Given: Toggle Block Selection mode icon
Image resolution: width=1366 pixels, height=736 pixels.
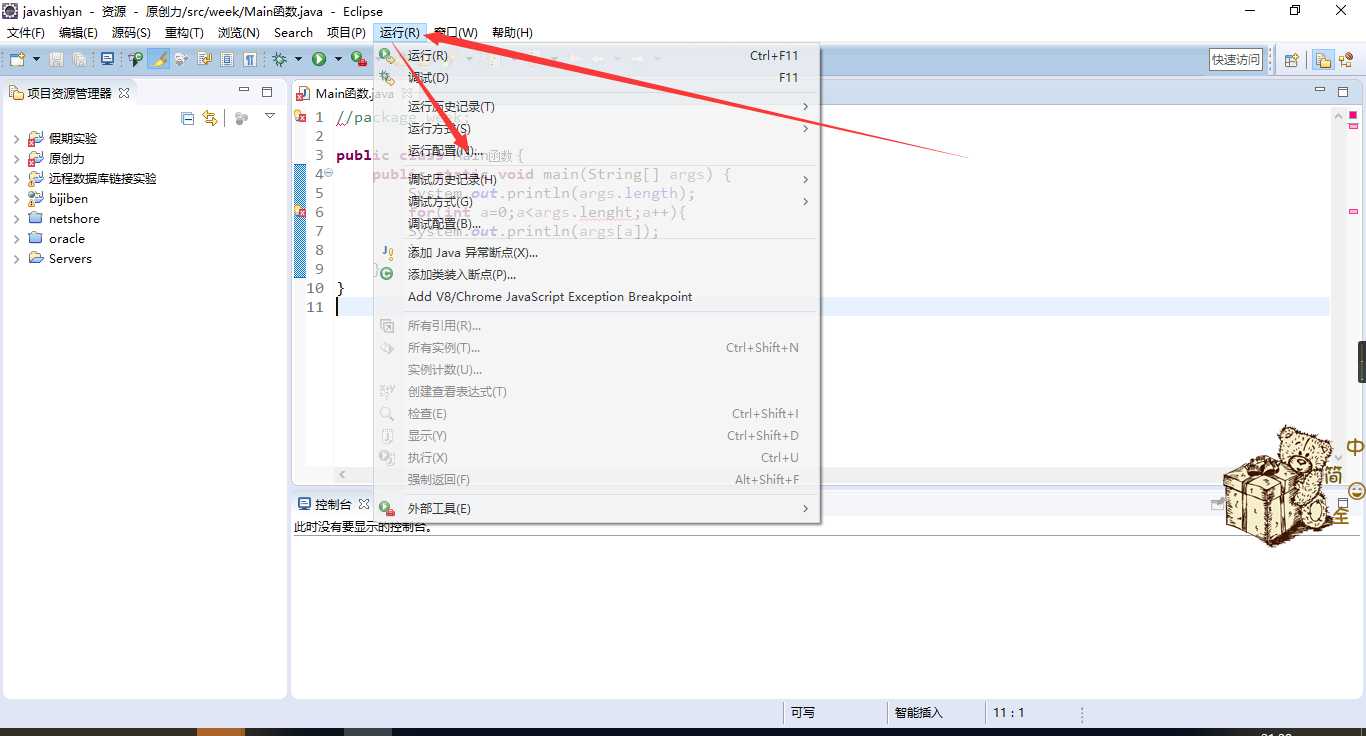Looking at the screenshot, I should tap(227, 60).
